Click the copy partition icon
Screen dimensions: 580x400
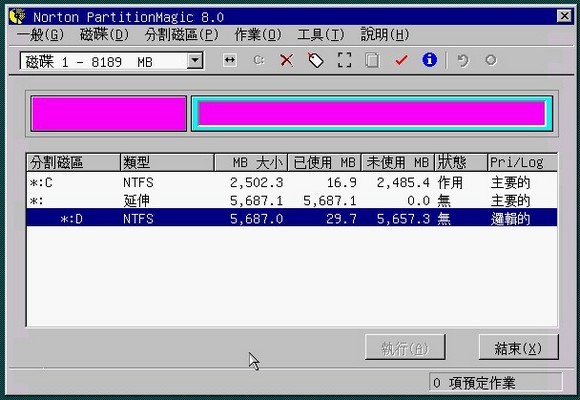click(x=372, y=60)
